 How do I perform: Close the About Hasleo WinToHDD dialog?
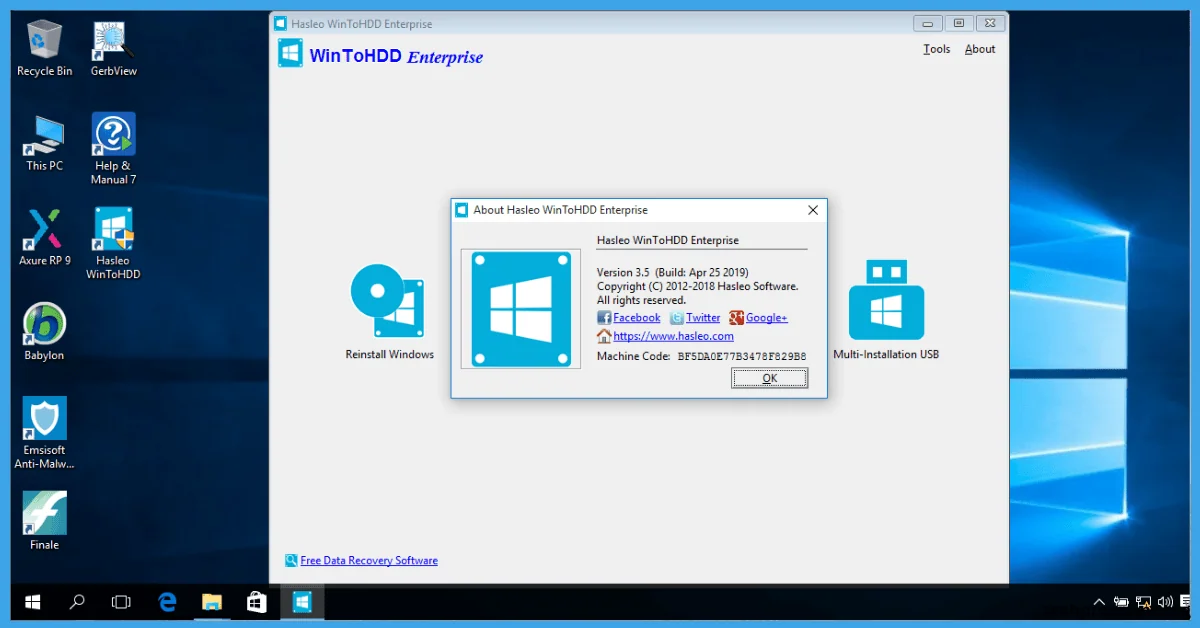click(x=813, y=210)
